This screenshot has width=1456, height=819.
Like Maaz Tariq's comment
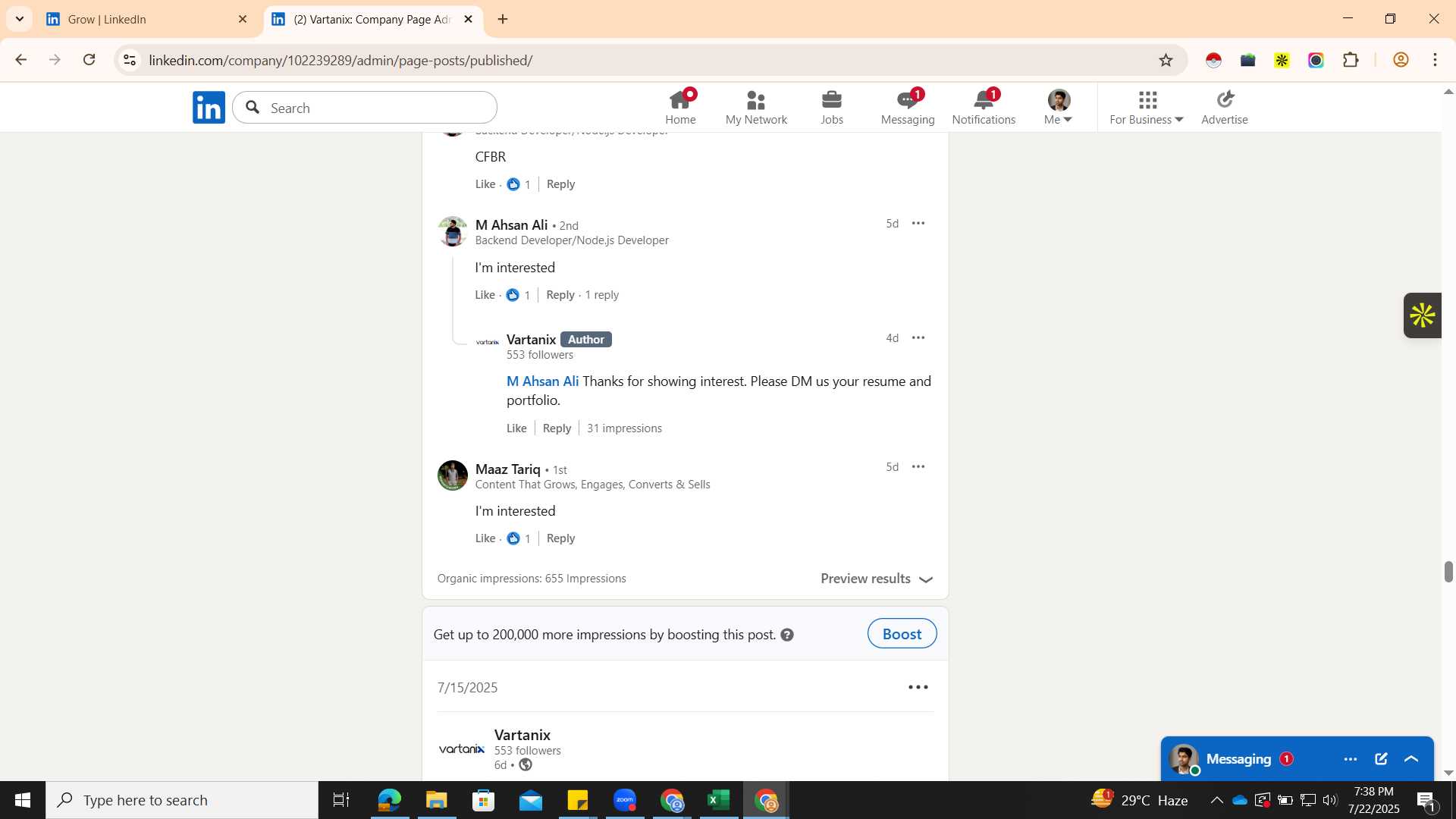(x=485, y=538)
